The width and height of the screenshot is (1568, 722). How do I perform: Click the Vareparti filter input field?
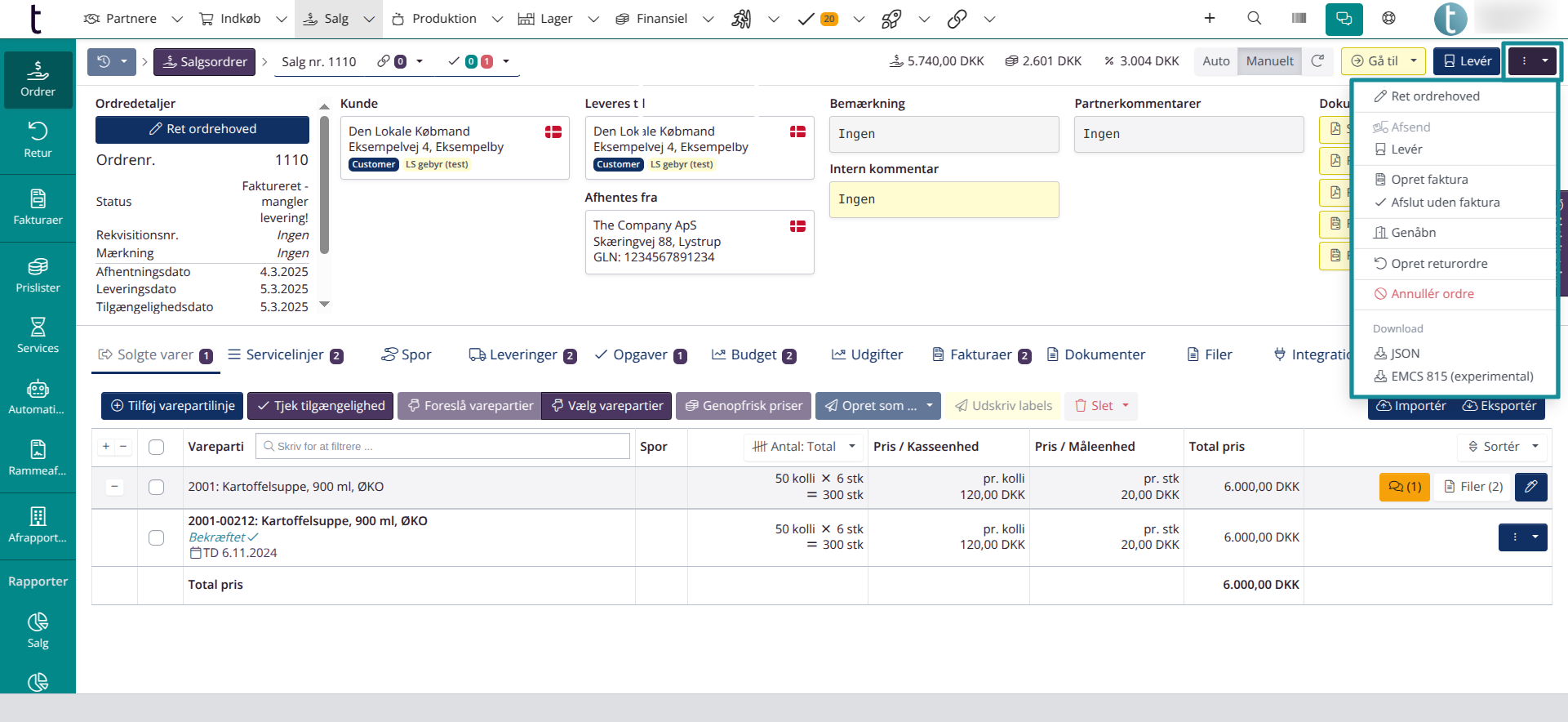point(442,447)
